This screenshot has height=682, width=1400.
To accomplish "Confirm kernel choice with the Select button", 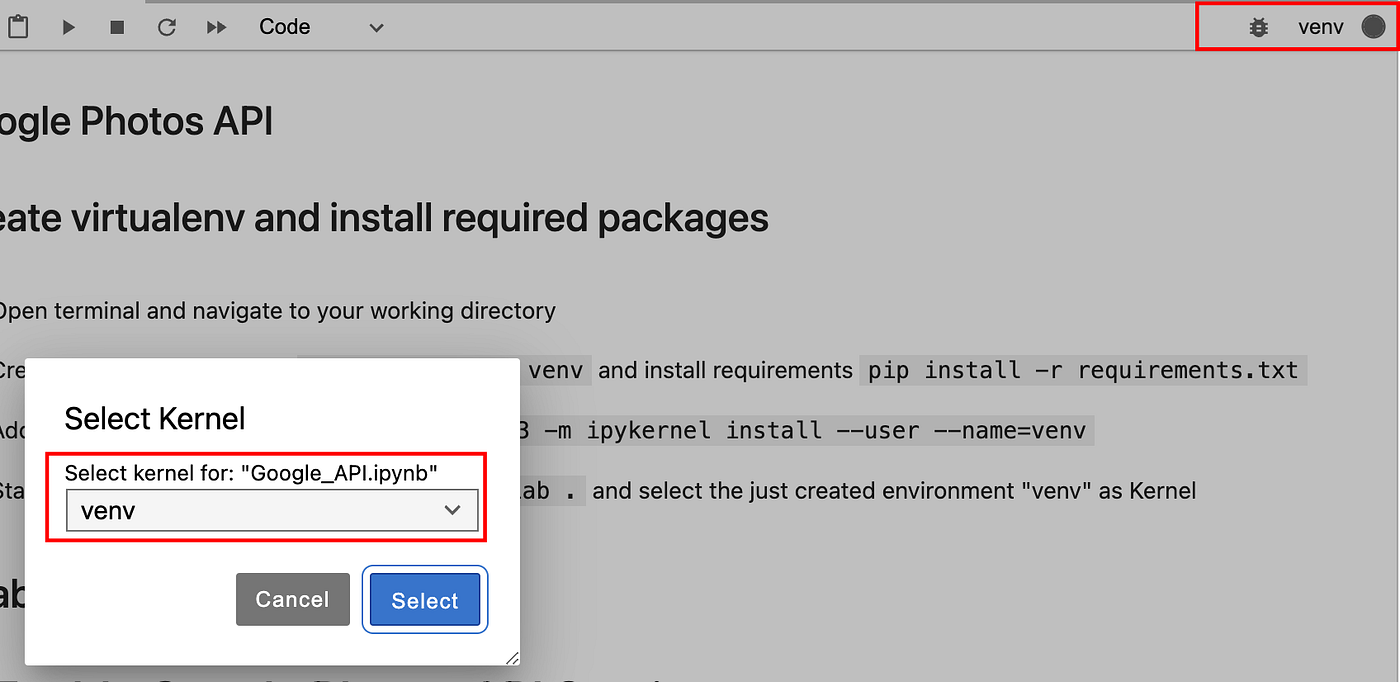I will click(424, 600).
